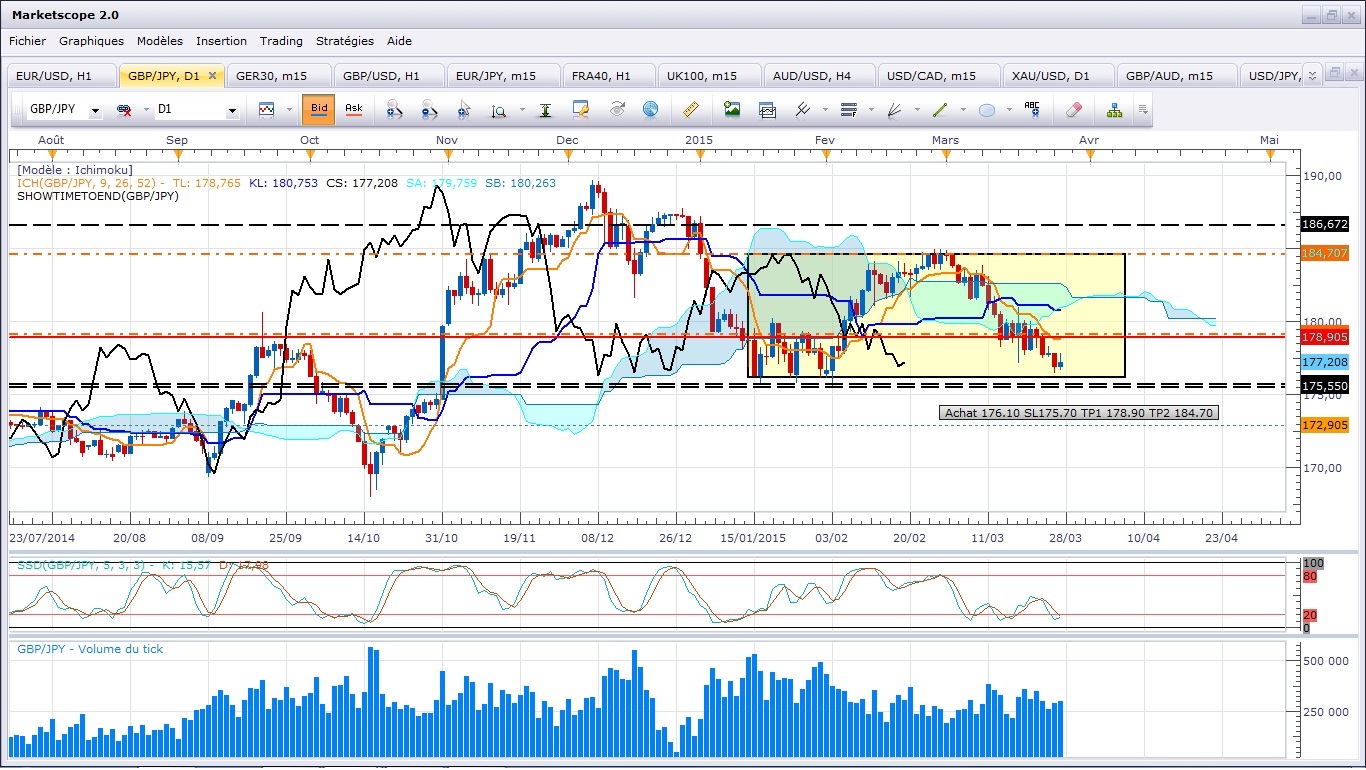Viewport: 1366px width, 770px height.
Task: Switch to the USD/CAD, m15 tab
Action: (x=939, y=76)
